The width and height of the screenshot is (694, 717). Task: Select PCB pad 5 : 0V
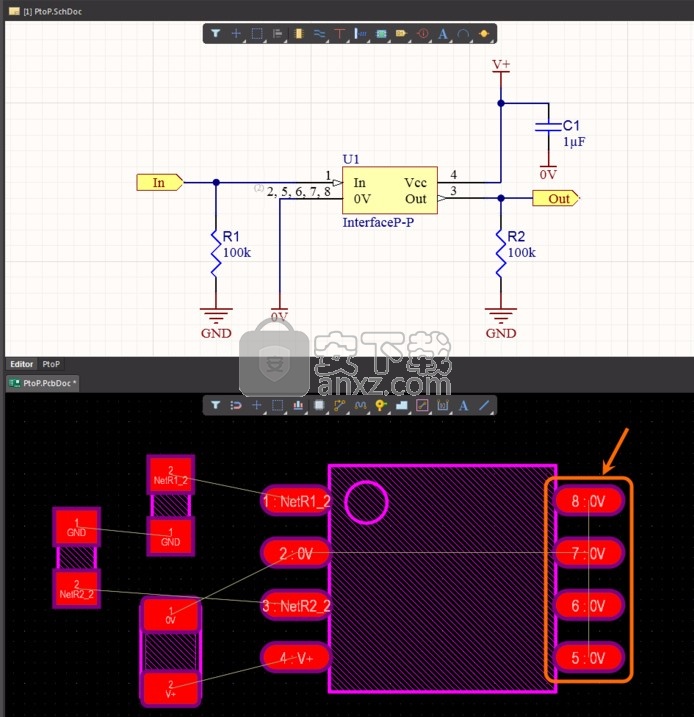(x=589, y=658)
